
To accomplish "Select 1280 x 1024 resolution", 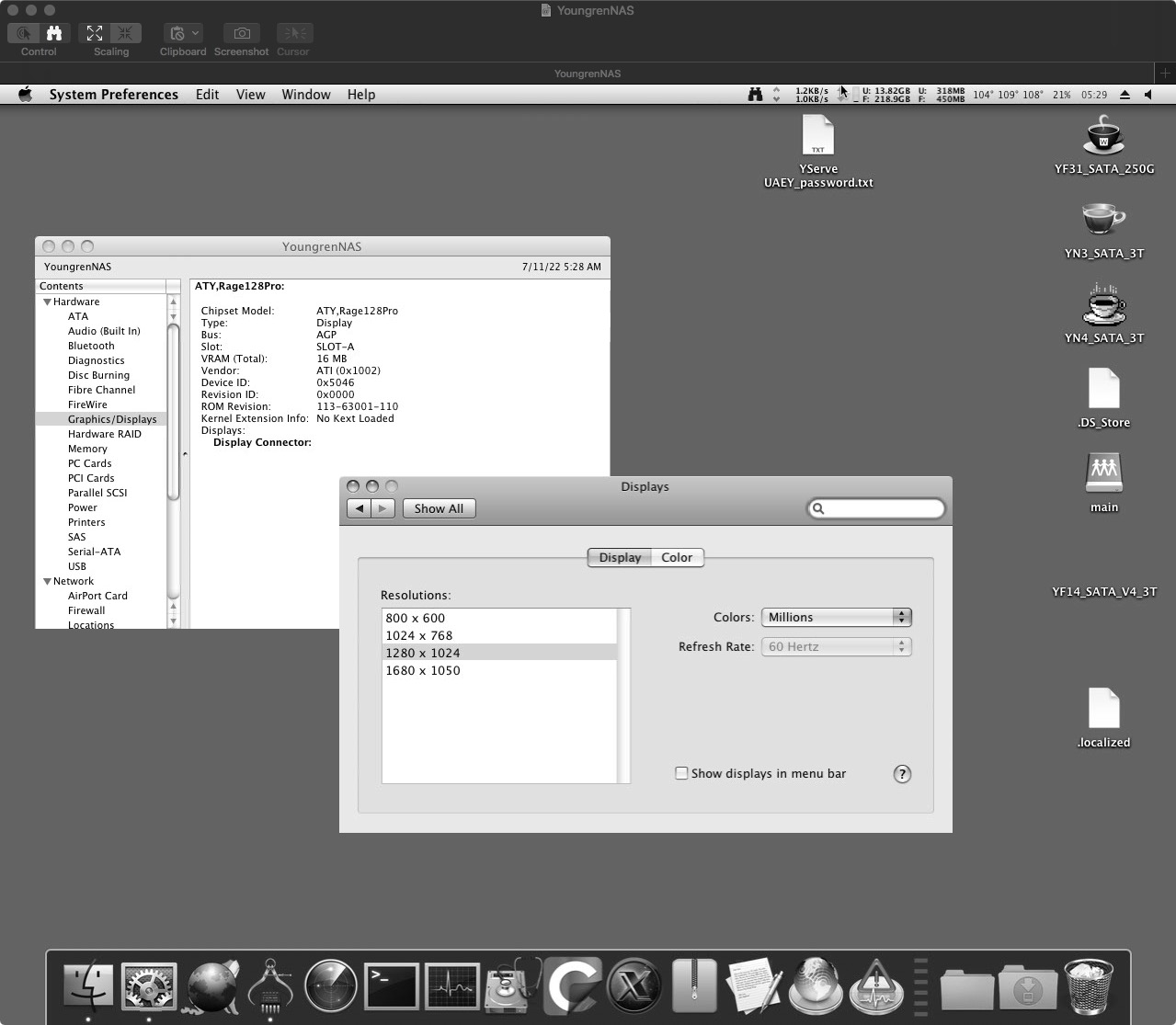I will click(499, 653).
